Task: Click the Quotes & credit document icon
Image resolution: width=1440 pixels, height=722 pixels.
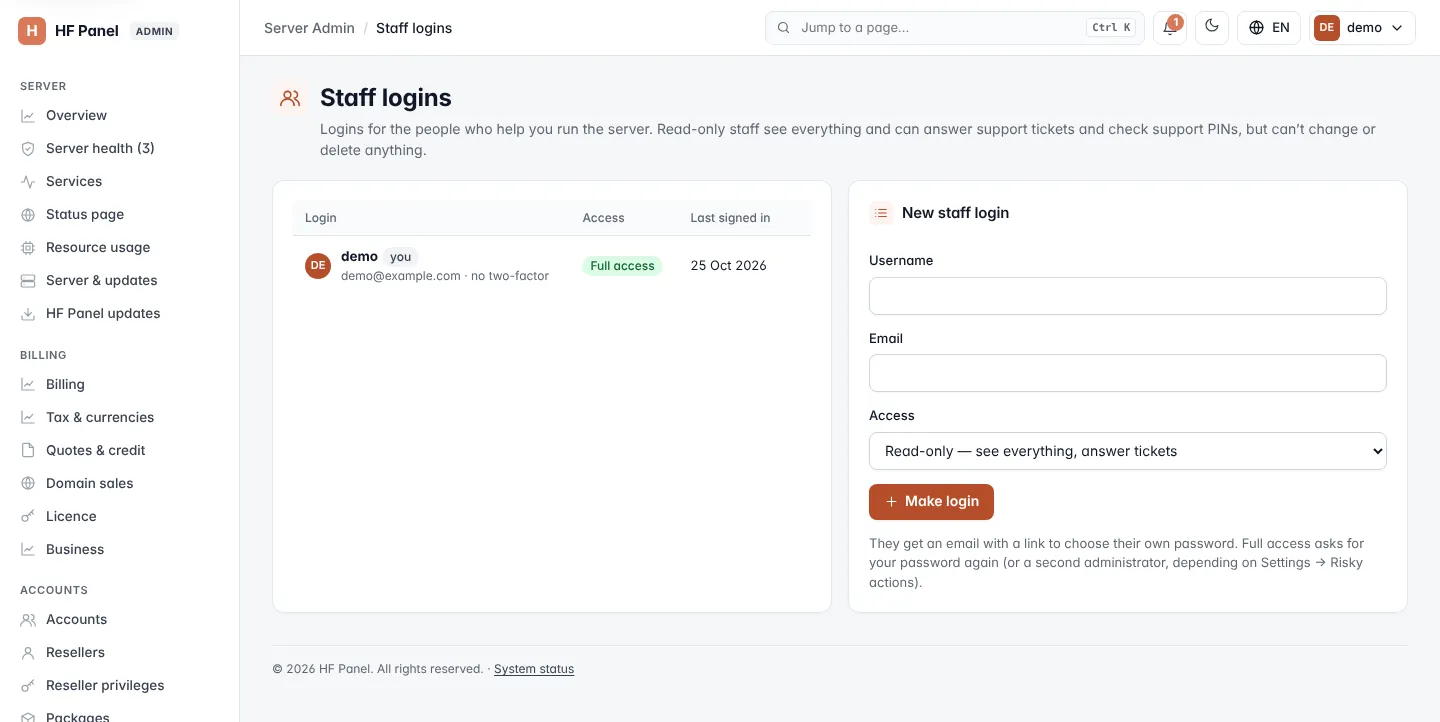Action: tap(28, 451)
